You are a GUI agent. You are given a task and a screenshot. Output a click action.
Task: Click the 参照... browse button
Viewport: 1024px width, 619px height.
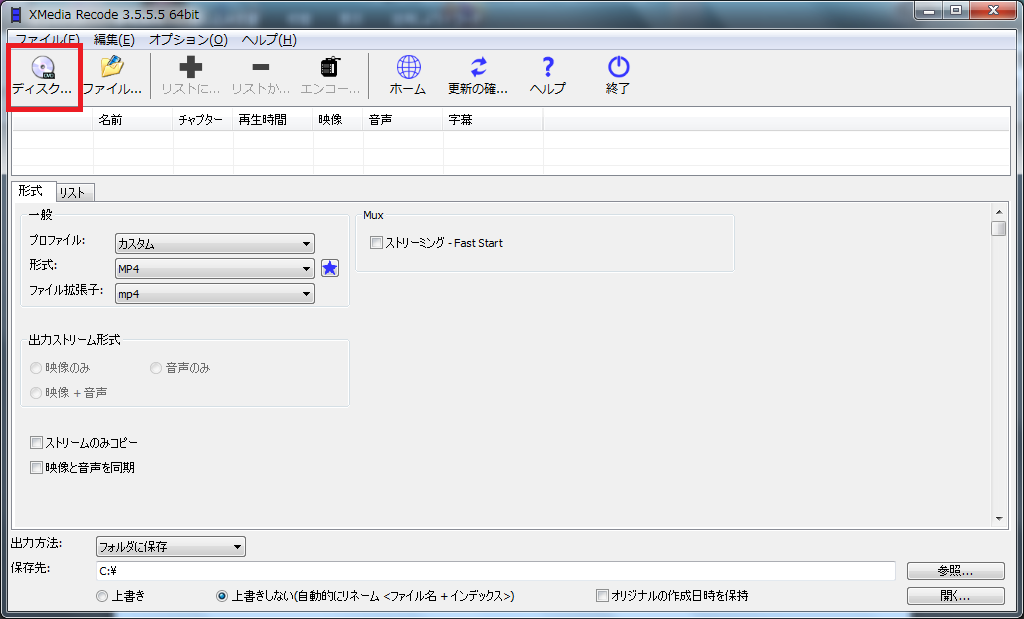[955, 571]
